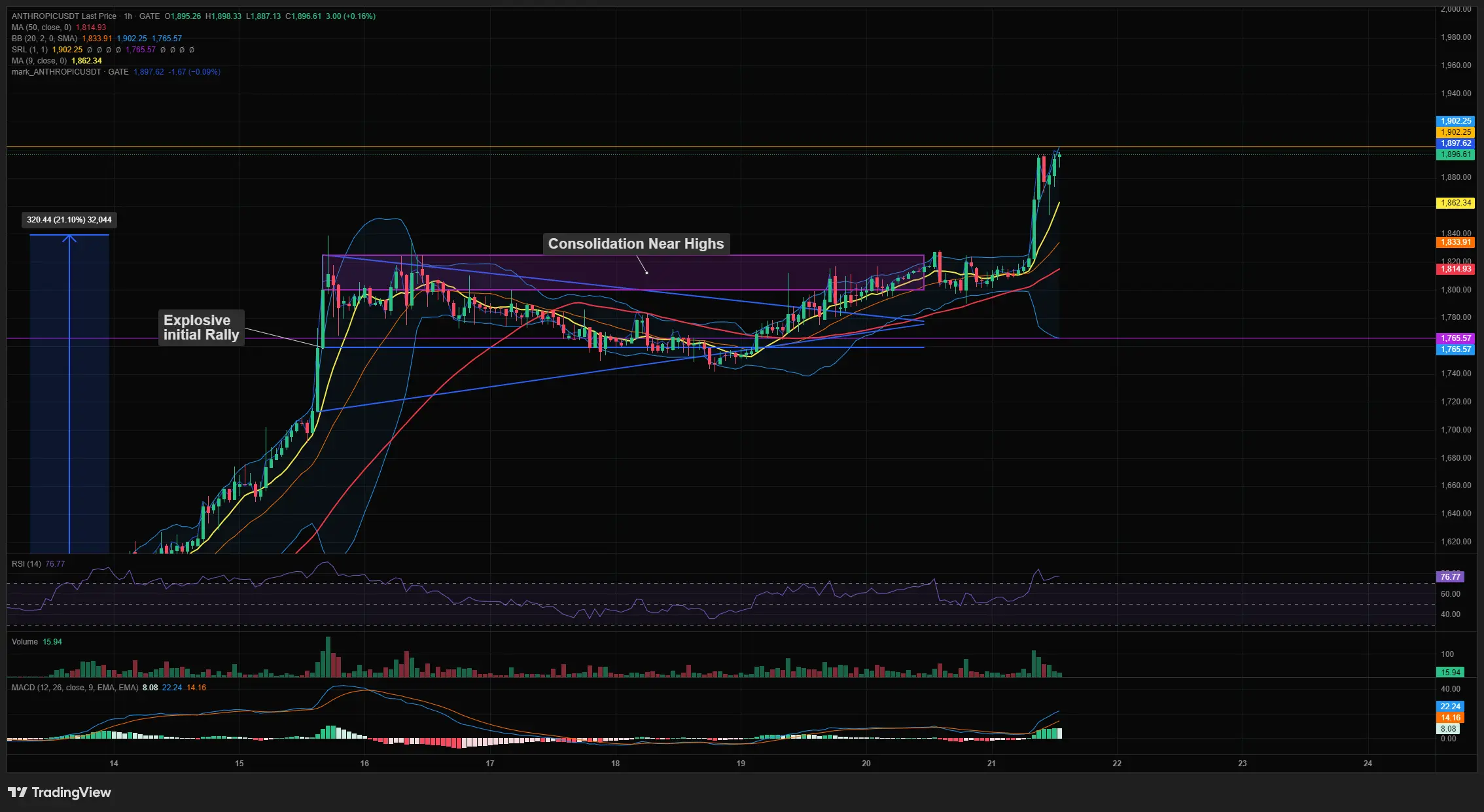Click the high value H1,898.33
The width and height of the screenshot is (1484, 812).
(223, 16)
